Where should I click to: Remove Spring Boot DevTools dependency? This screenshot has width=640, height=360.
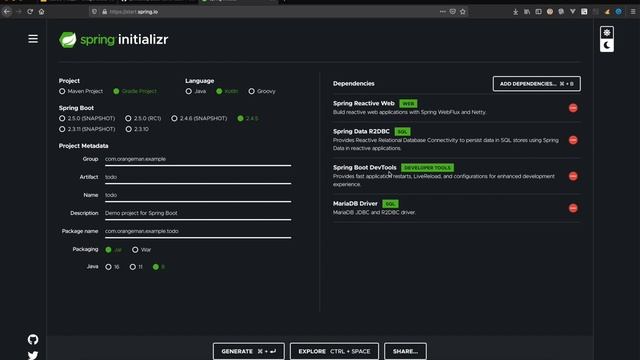pos(573,176)
